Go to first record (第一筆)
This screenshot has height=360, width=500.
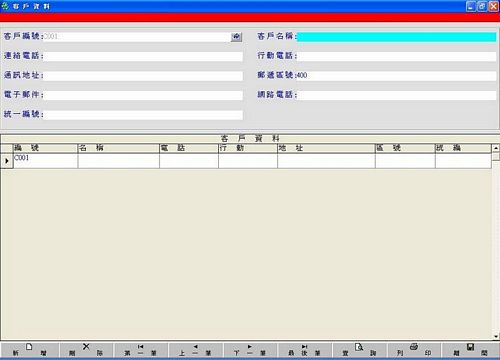[x=140, y=350]
